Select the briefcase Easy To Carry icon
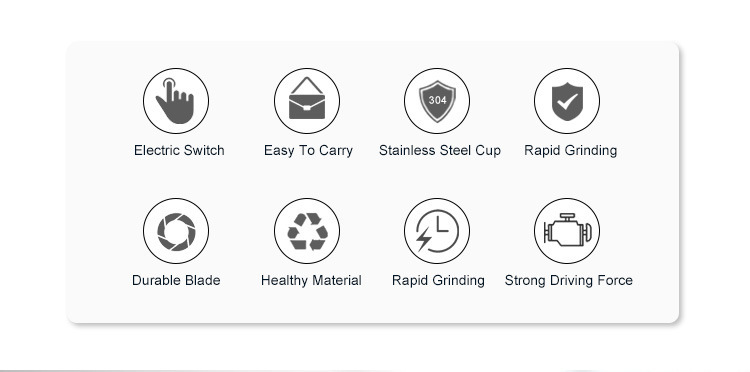This screenshot has width=750, height=372. coord(307,101)
